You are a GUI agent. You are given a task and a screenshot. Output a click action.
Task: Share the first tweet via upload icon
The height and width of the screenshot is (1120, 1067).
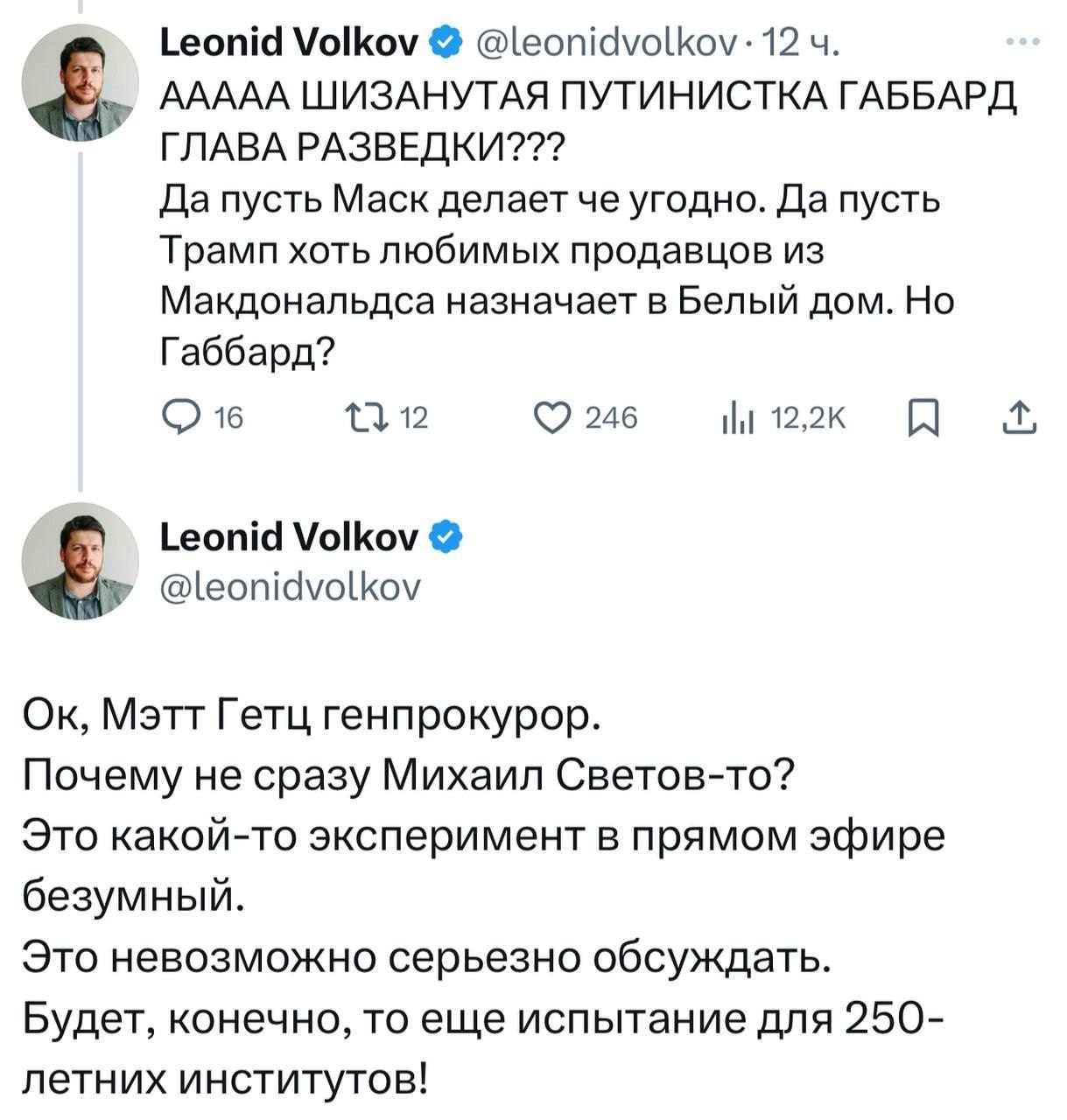(1019, 419)
